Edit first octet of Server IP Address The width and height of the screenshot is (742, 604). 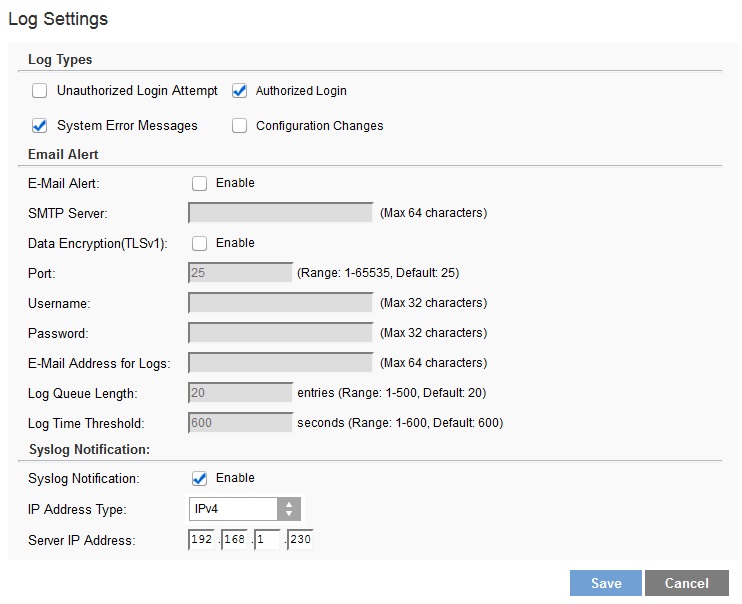(202, 540)
